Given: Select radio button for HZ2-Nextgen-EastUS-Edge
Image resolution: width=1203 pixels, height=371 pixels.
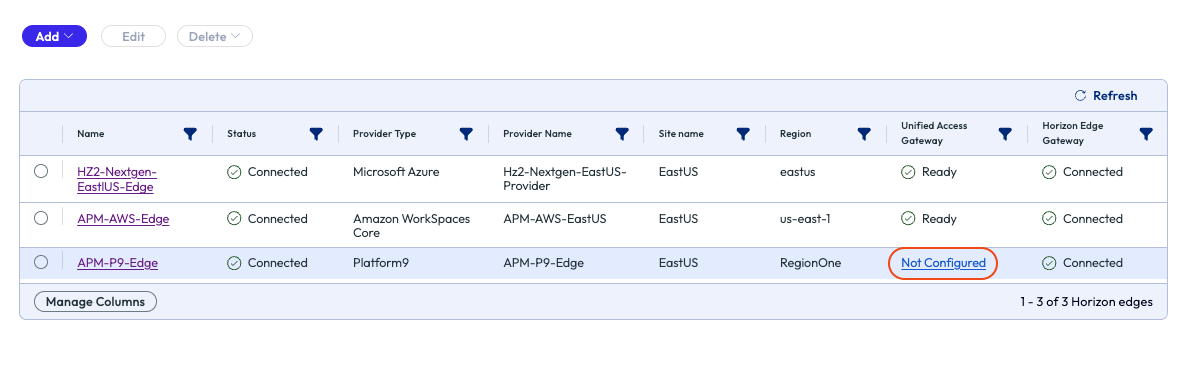Looking at the screenshot, I should [41, 171].
